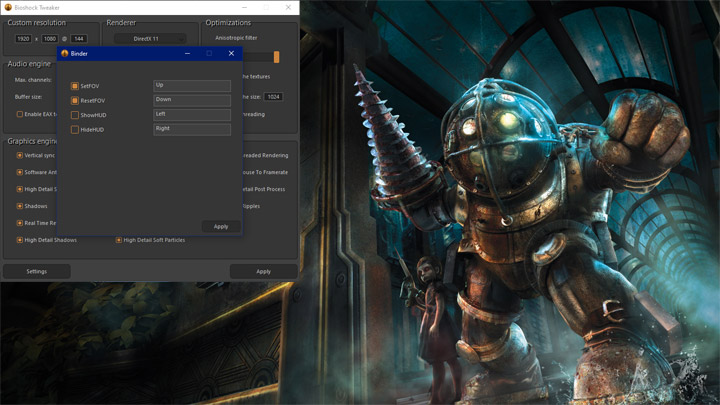The image size is (720, 405).
Task: Click the cache size field 1024
Action: [x=273, y=97]
